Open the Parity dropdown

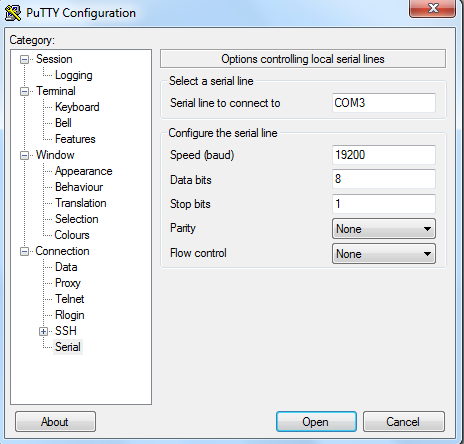pos(384,229)
